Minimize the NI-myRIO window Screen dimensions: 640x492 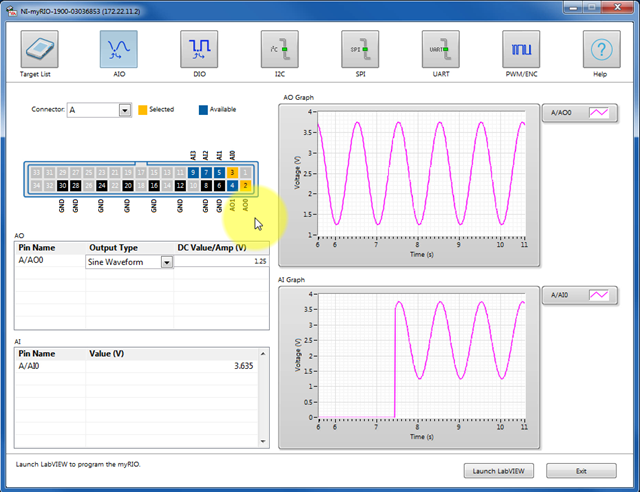pyautogui.click(x=573, y=7)
